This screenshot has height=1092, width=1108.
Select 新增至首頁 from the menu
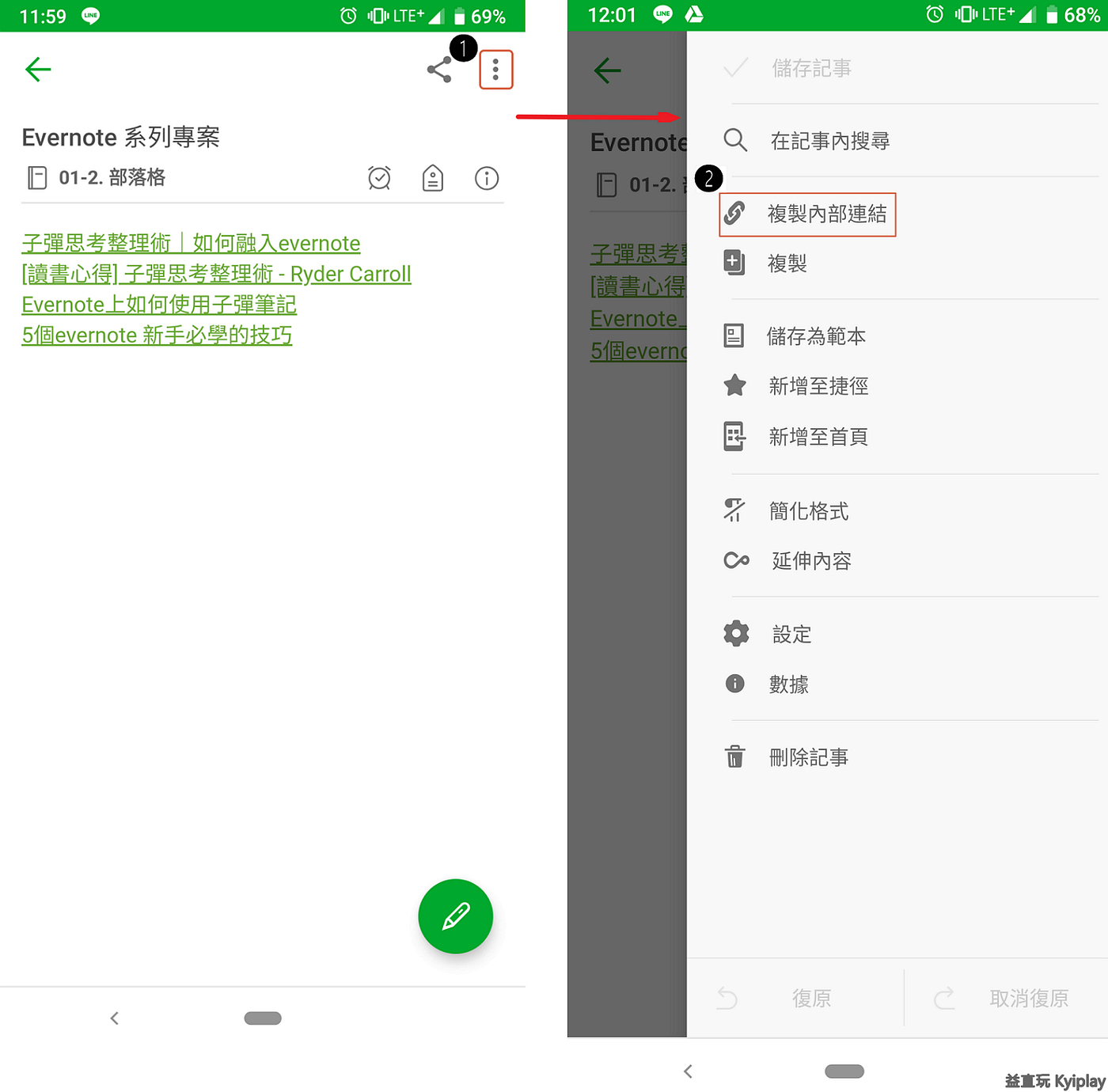point(818,437)
